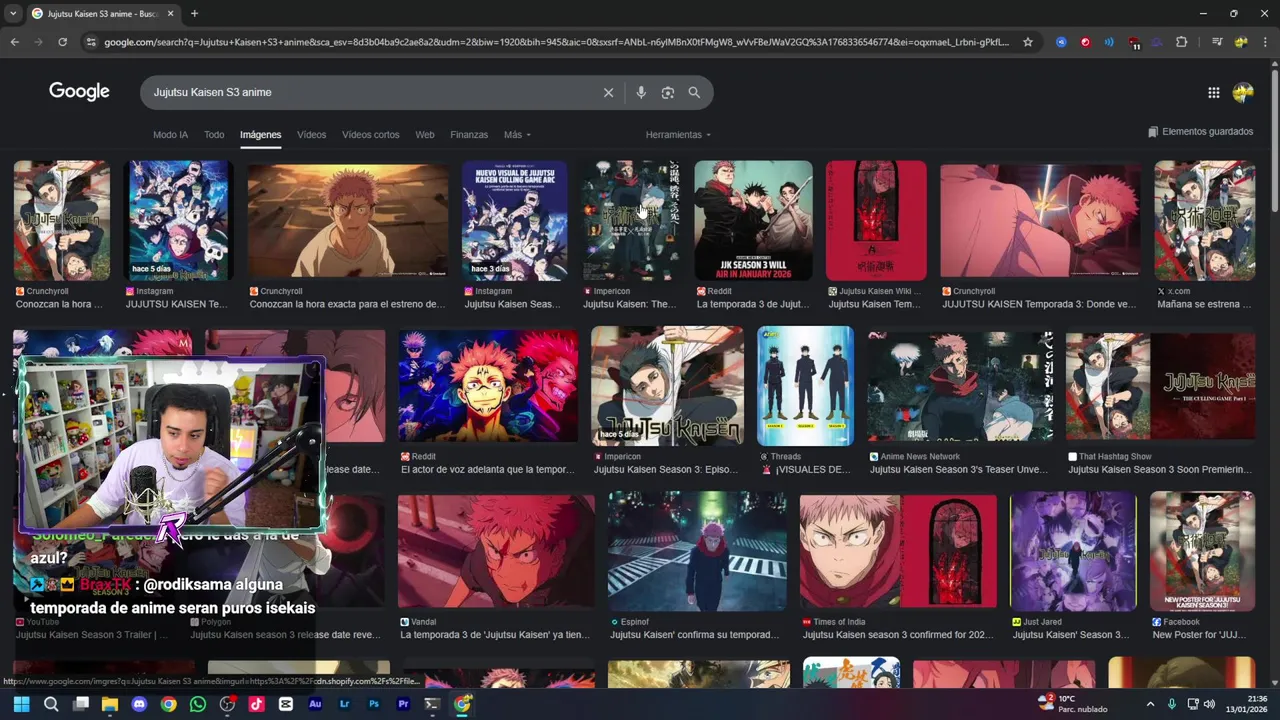Open 'Conozcan la hora exacta para el estreno' link

pos(347,304)
